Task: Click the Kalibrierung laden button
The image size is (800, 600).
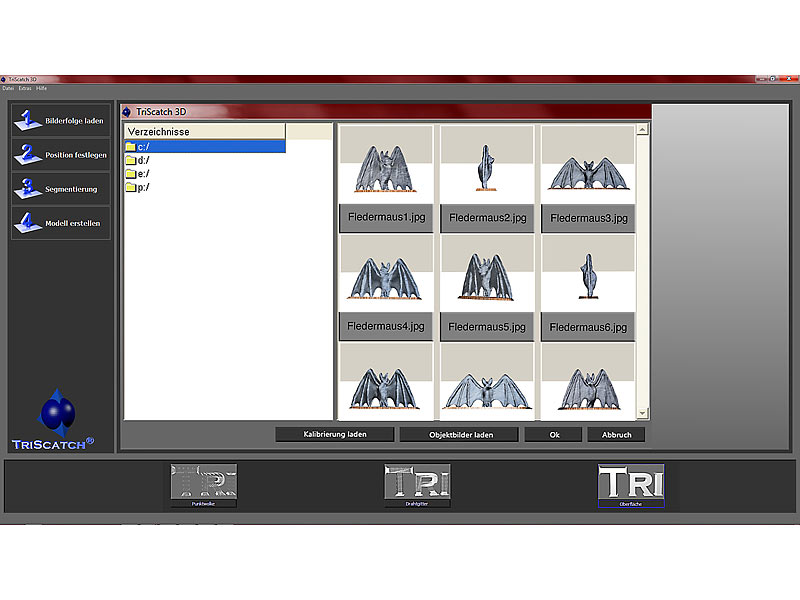Action: point(335,435)
